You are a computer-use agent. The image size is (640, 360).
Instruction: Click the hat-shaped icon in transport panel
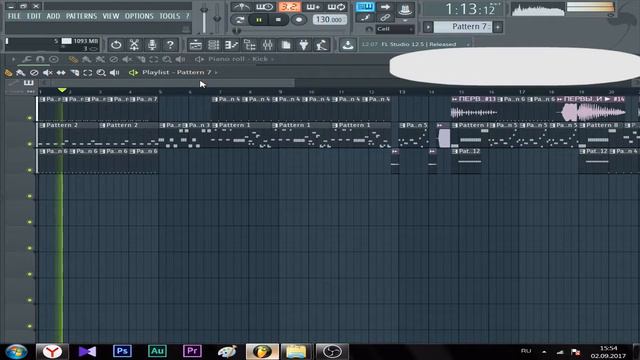tap(404, 9)
